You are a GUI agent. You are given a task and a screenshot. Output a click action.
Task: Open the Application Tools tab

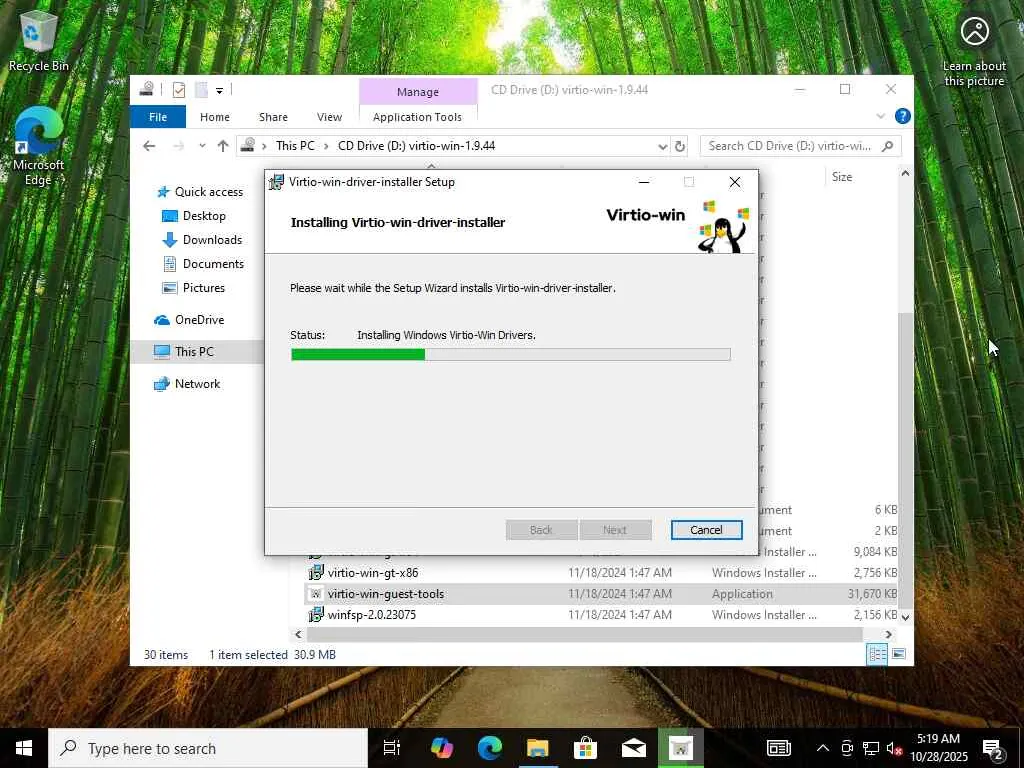coord(417,117)
